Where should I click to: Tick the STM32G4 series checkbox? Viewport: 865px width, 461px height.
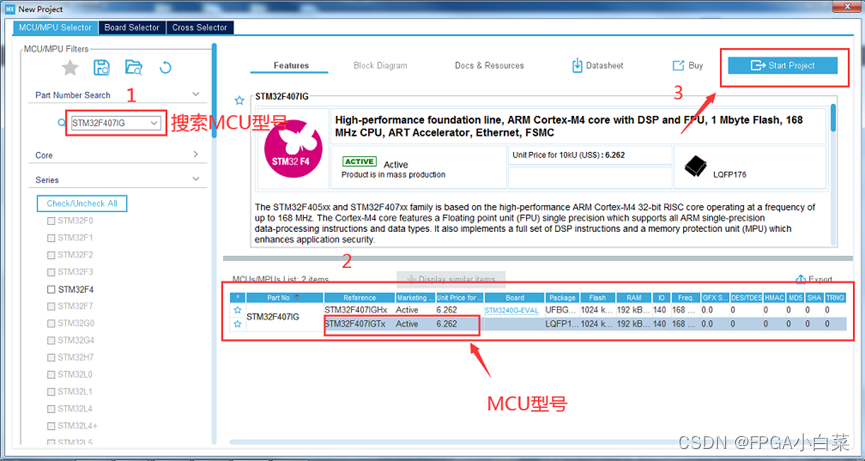point(51,340)
